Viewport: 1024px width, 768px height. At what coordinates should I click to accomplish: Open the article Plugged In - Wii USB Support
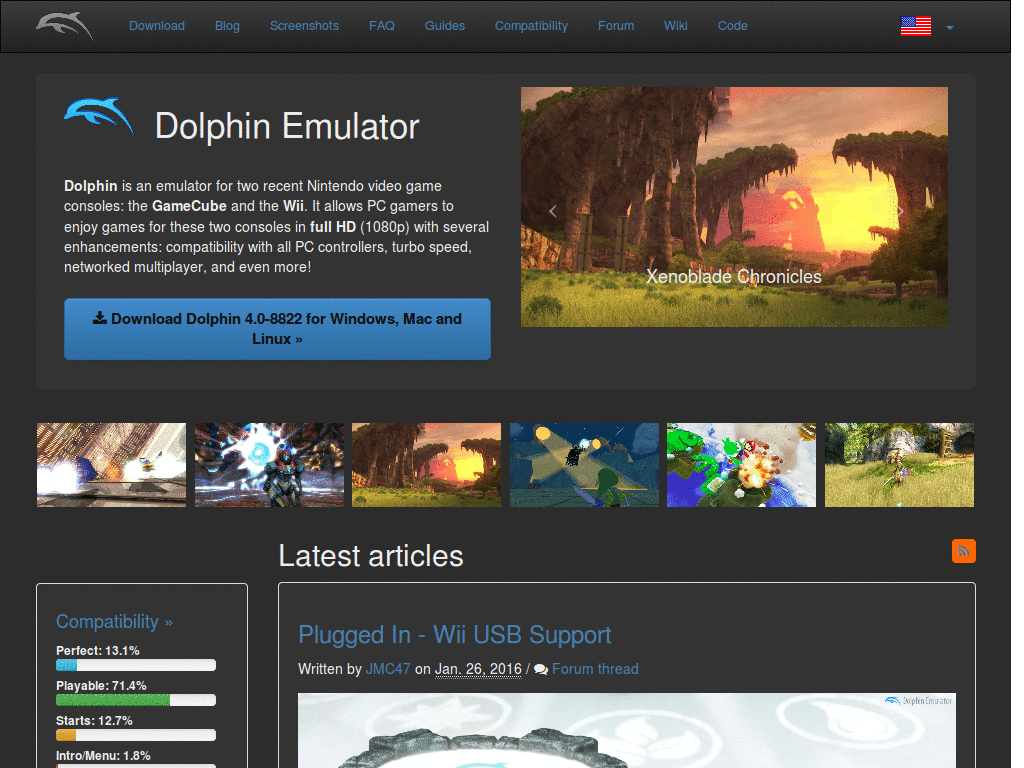pyautogui.click(x=454, y=635)
